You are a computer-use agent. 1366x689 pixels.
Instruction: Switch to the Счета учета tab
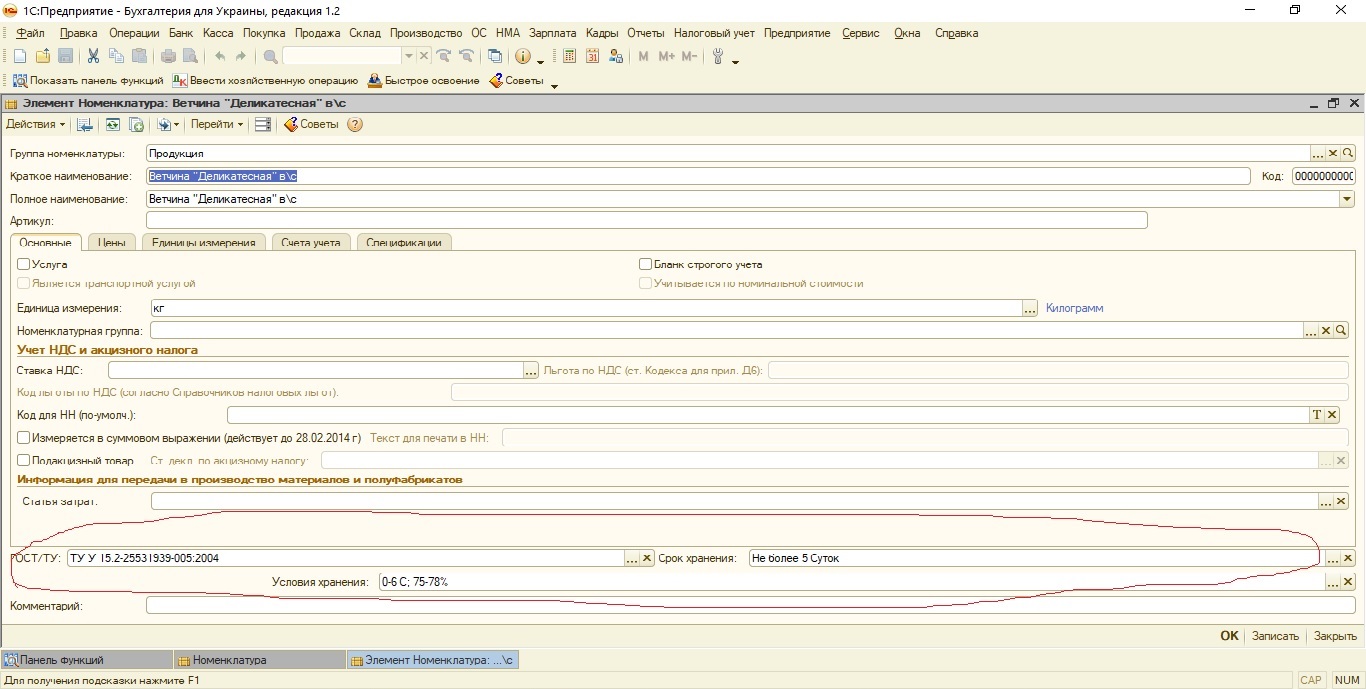(x=310, y=243)
